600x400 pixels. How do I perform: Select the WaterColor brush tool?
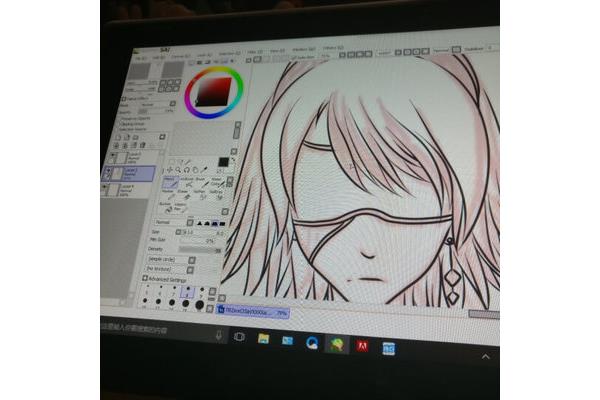(217, 183)
